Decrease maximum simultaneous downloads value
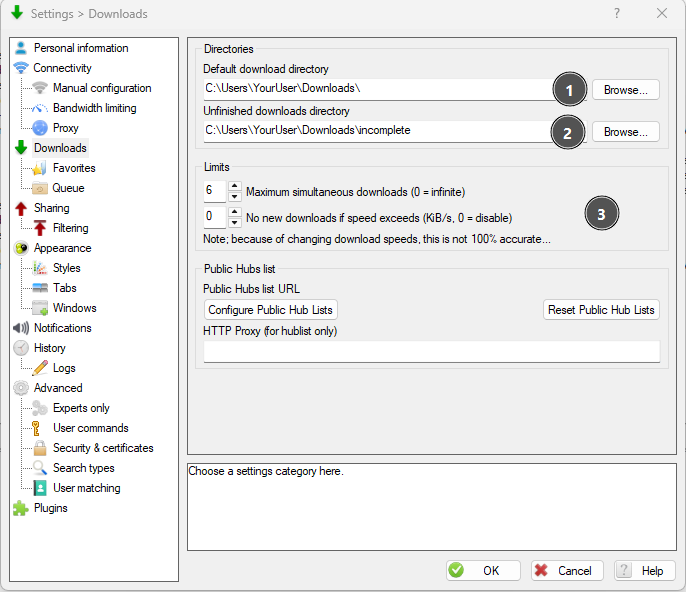This screenshot has width=686, height=592. point(234,197)
